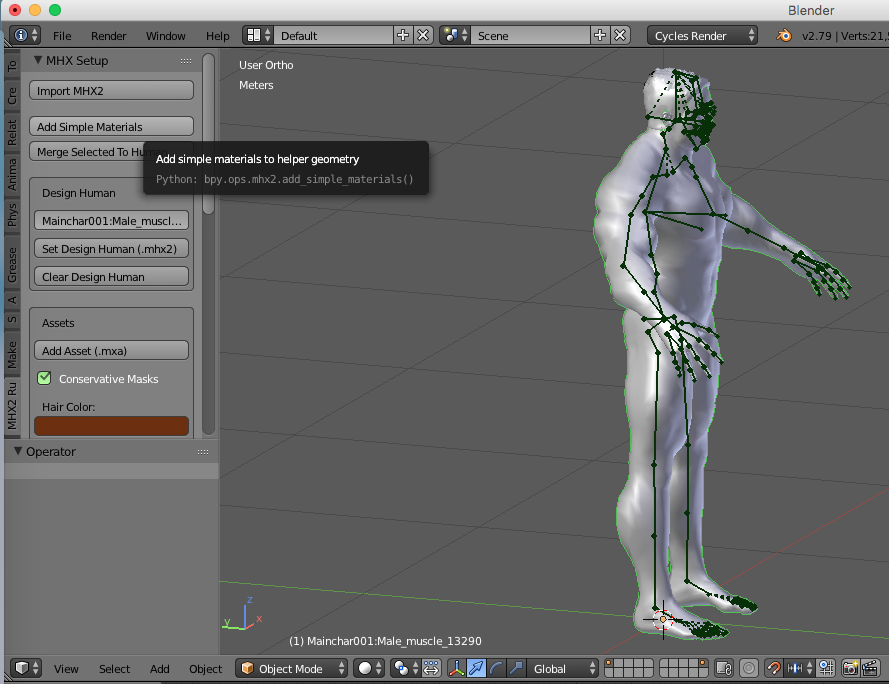
Task: Click Add Simple Materials
Action: click(111, 126)
